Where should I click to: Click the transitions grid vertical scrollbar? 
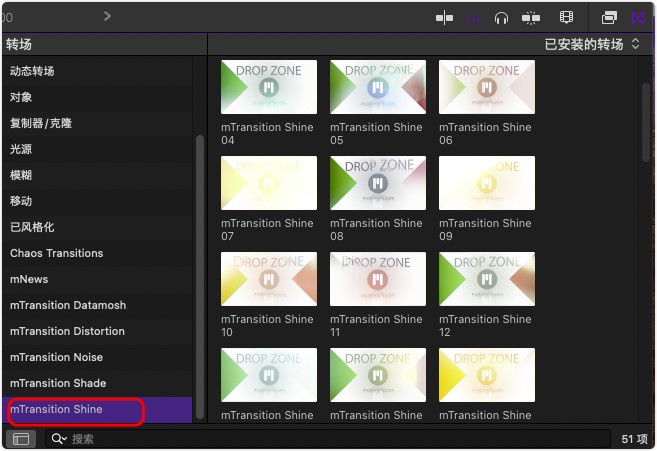point(646,122)
